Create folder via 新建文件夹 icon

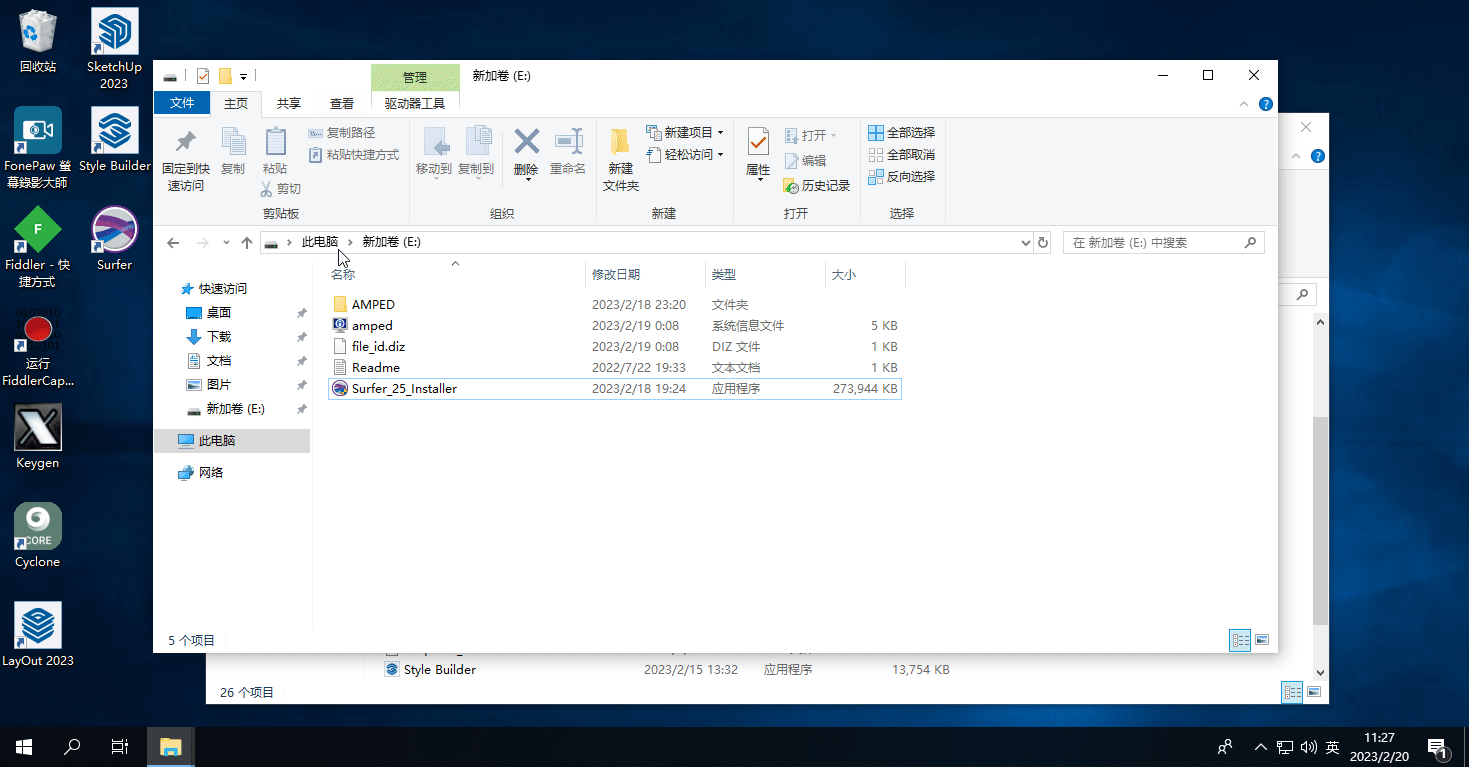tap(619, 160)
